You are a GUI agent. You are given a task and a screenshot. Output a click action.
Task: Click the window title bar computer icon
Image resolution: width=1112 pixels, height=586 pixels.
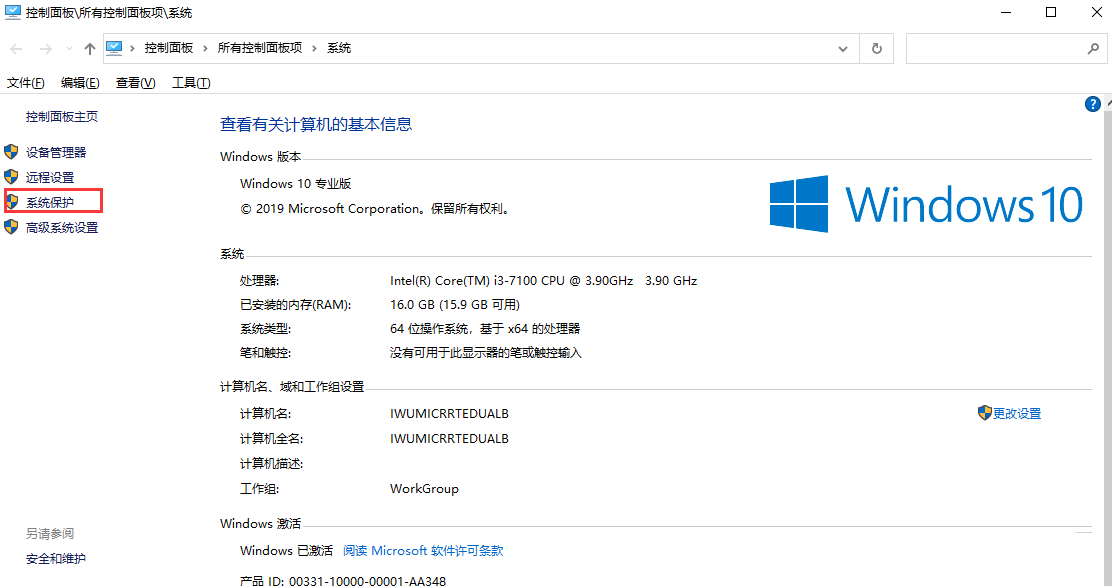click(13, 13)
